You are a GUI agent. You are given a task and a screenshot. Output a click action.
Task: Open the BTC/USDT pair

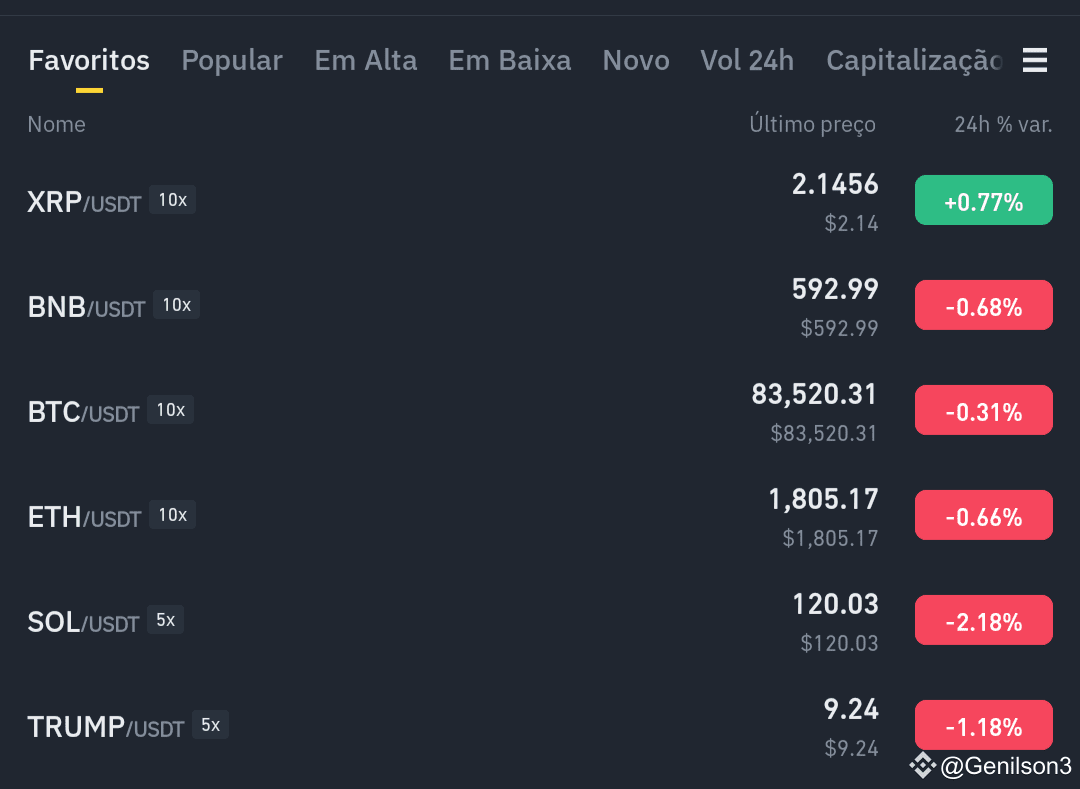click(83, 412)
